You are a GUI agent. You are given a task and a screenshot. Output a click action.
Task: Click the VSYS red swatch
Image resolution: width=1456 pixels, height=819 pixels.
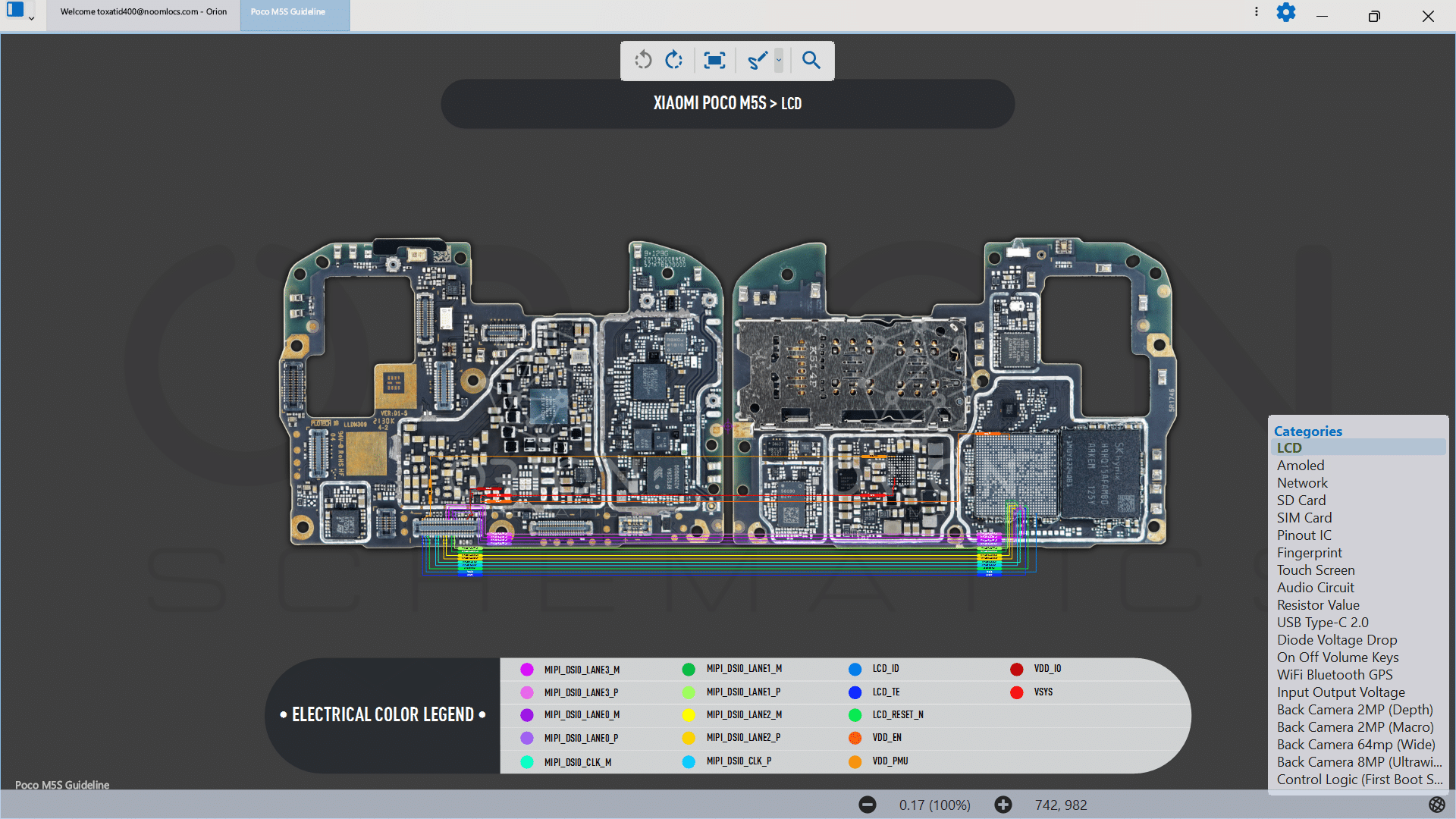pos(1017,692)
